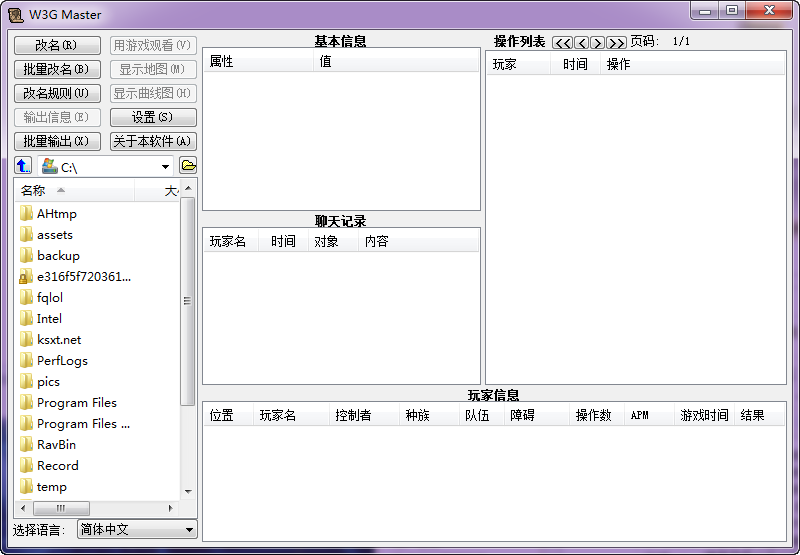
Task: Click the up-directory arrow icon
Action: (x=23, y=165)
